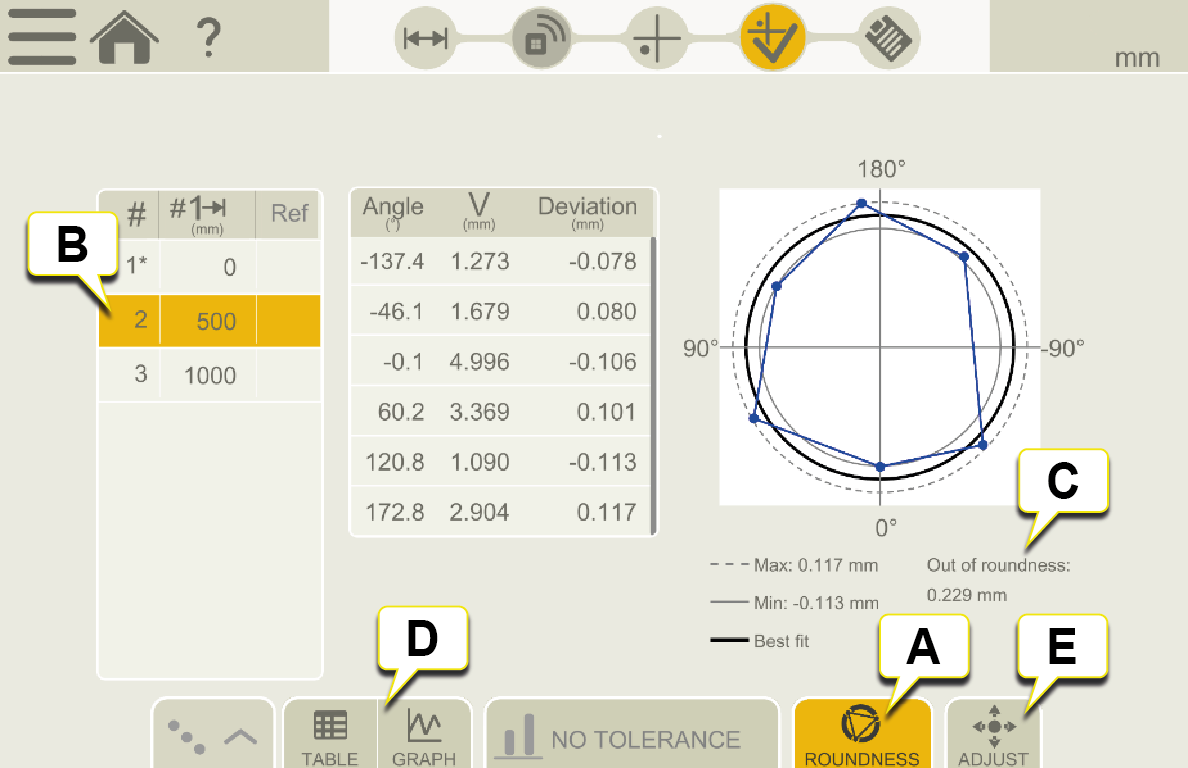Switch to Table view
Screen dimensions: 1188x768
click(x=330, y=735)
